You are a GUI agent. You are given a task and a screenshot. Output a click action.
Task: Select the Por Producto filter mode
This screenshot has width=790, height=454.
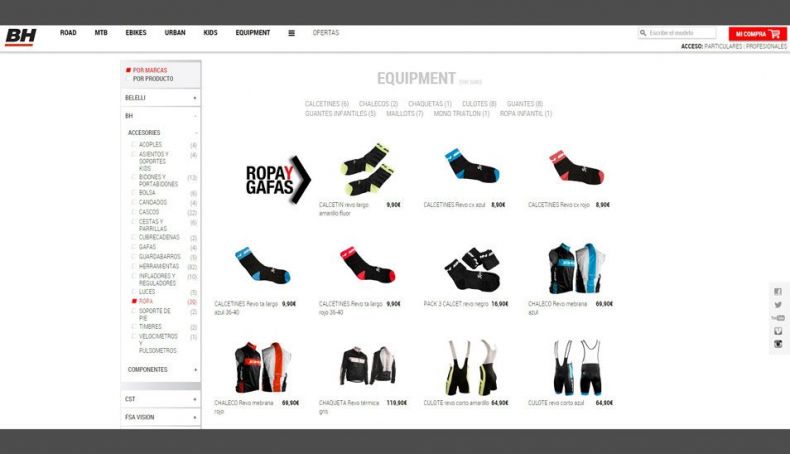pyautogui.click(x=153, y=79)
